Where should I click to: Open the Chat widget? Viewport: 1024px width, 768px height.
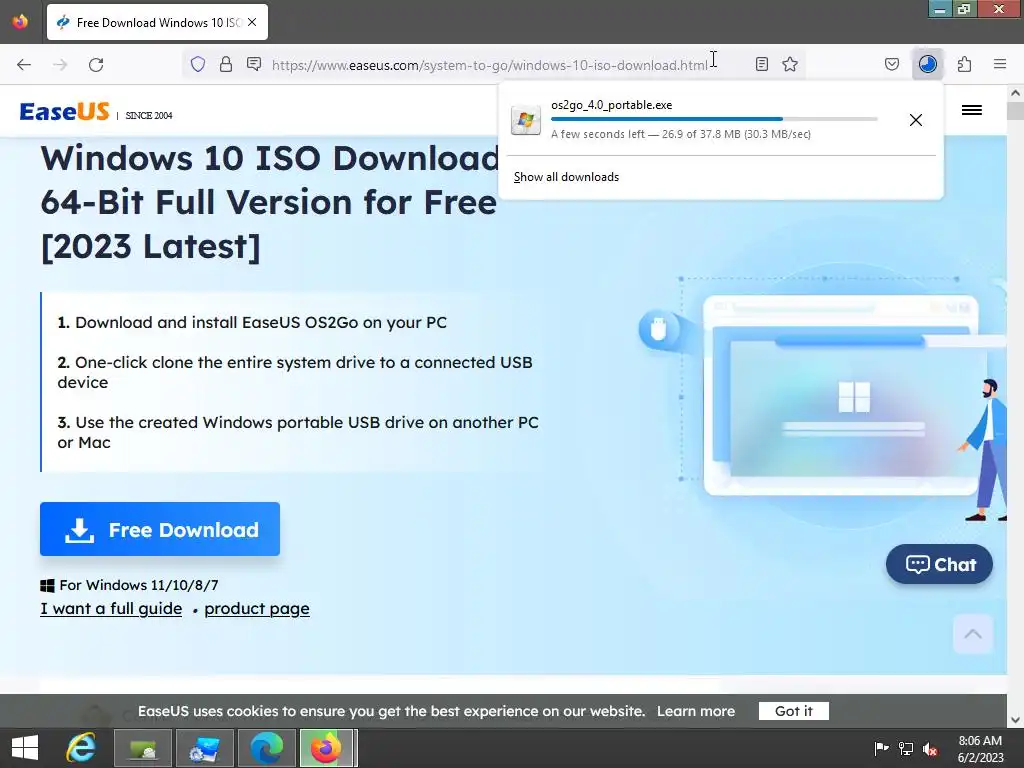[939, 564]
